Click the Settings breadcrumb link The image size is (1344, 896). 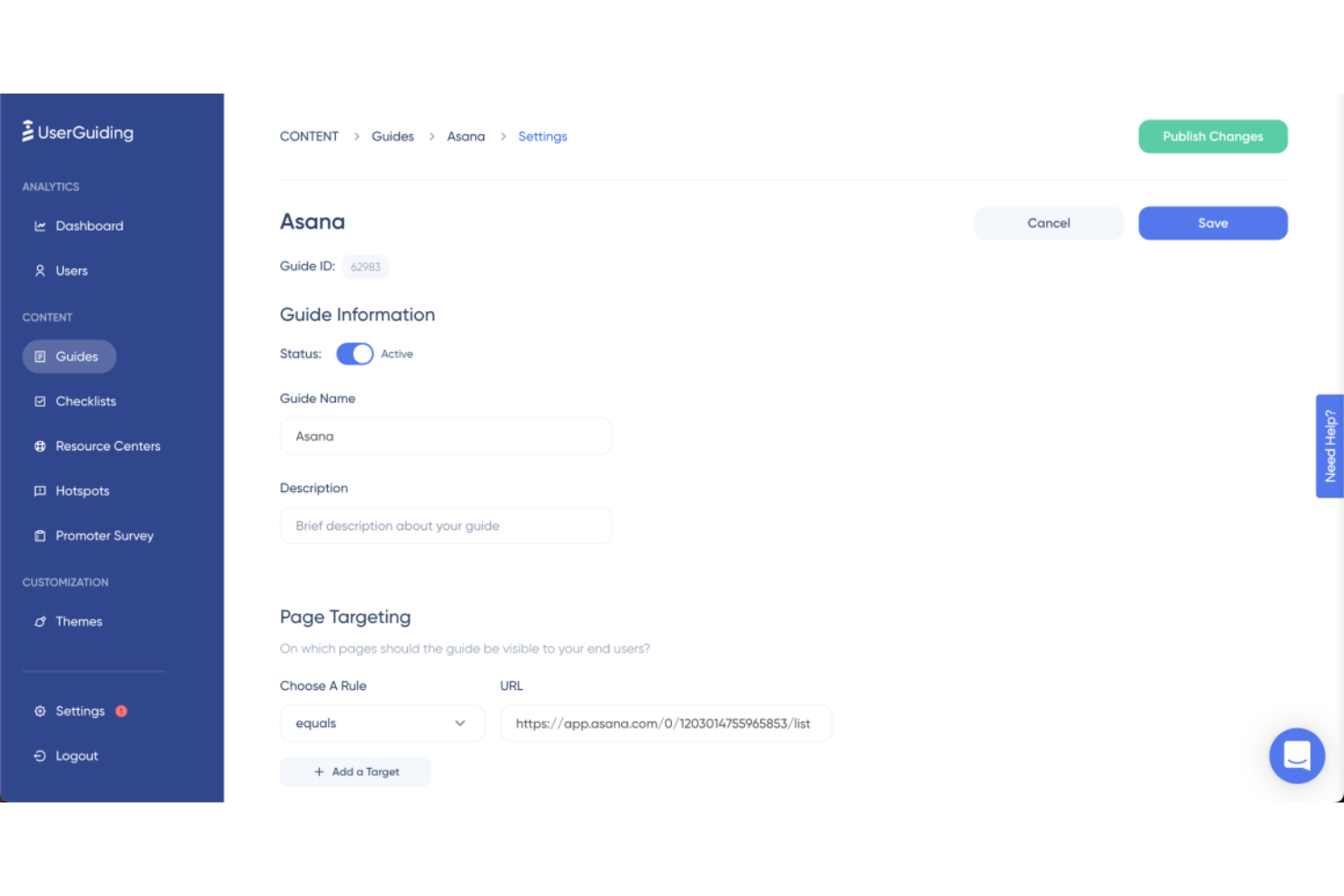542,136
